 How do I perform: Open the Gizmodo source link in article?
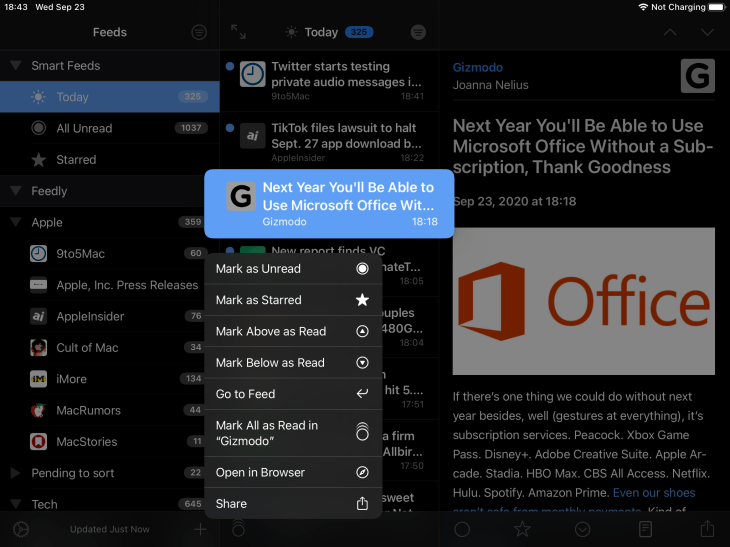[478, 68]
